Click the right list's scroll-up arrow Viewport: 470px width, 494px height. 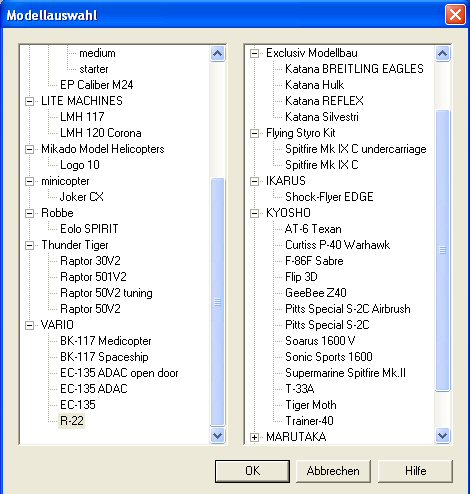[x=442, y=53]
